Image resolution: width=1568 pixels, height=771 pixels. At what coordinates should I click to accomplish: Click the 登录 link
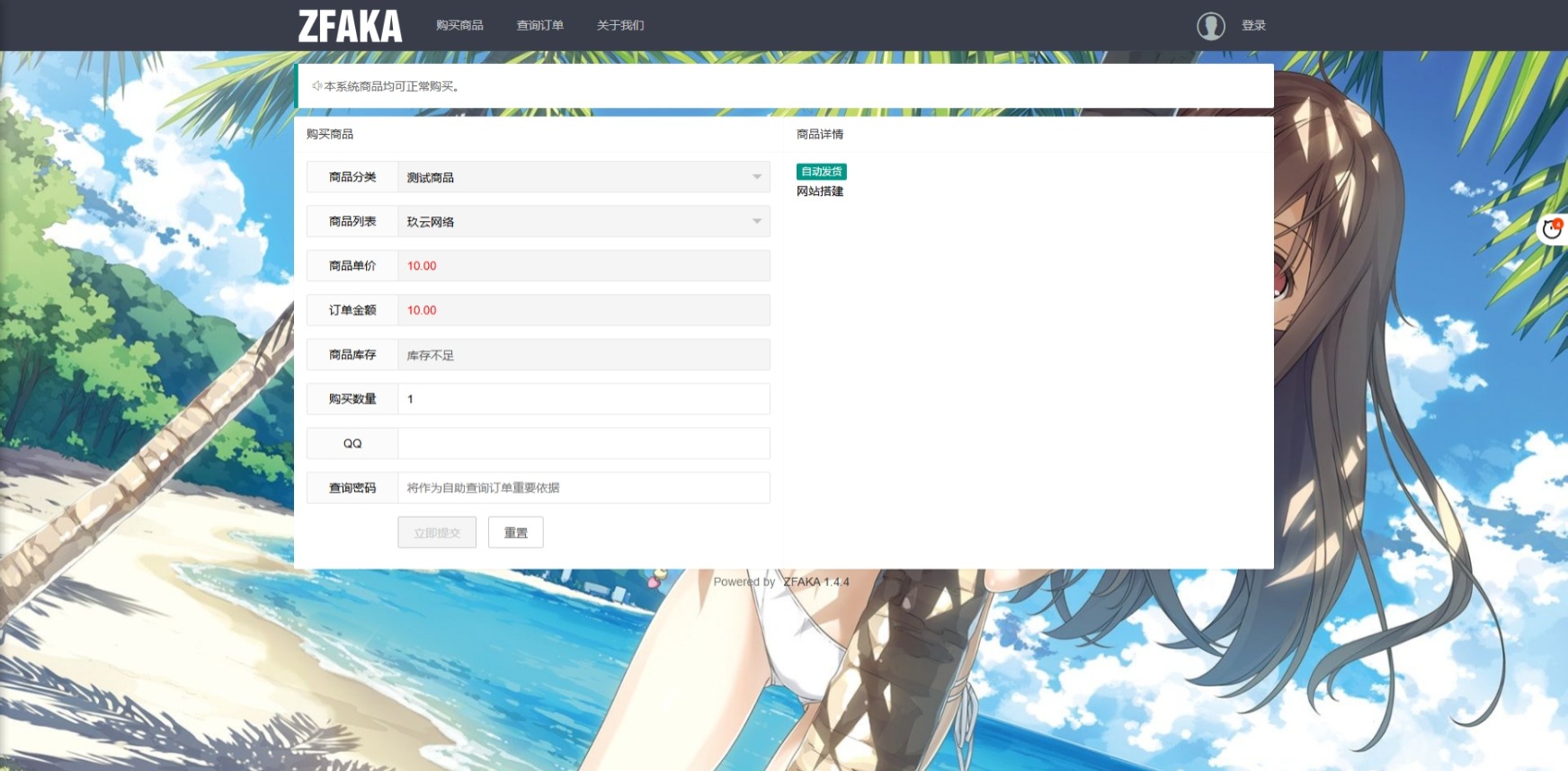pos(1253,25)
